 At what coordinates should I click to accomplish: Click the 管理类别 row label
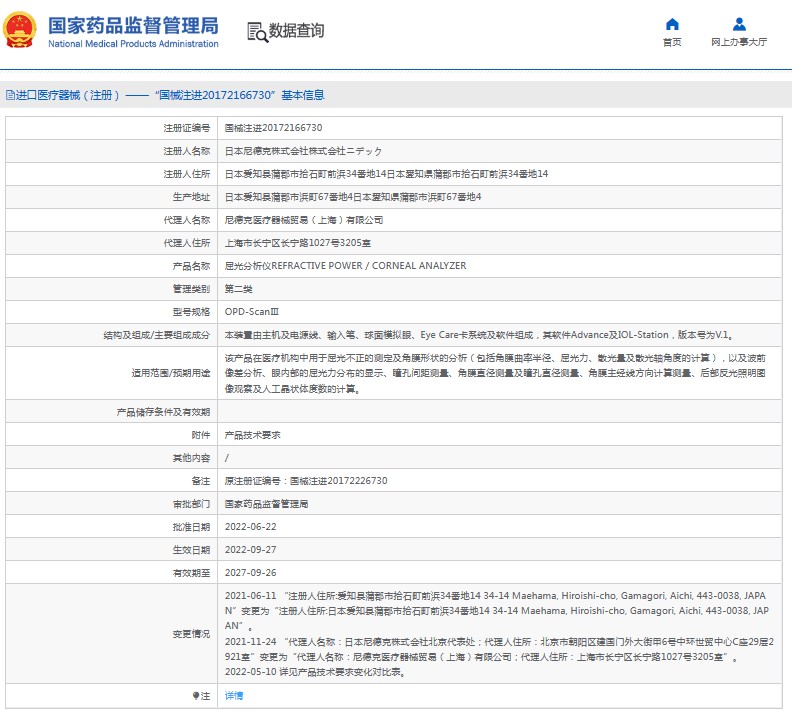click(x=191, y=289)
